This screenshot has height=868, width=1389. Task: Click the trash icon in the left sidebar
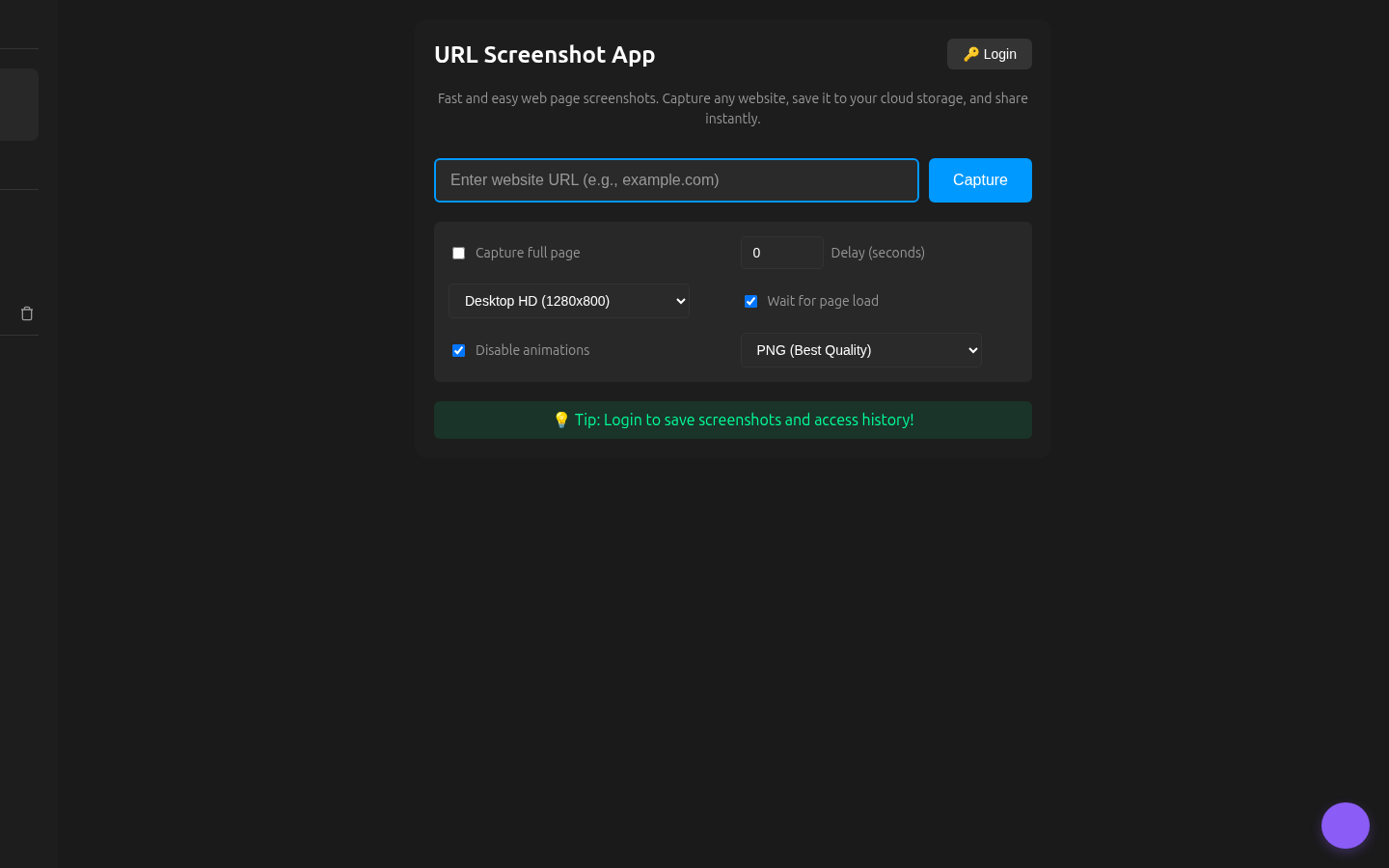27,313
